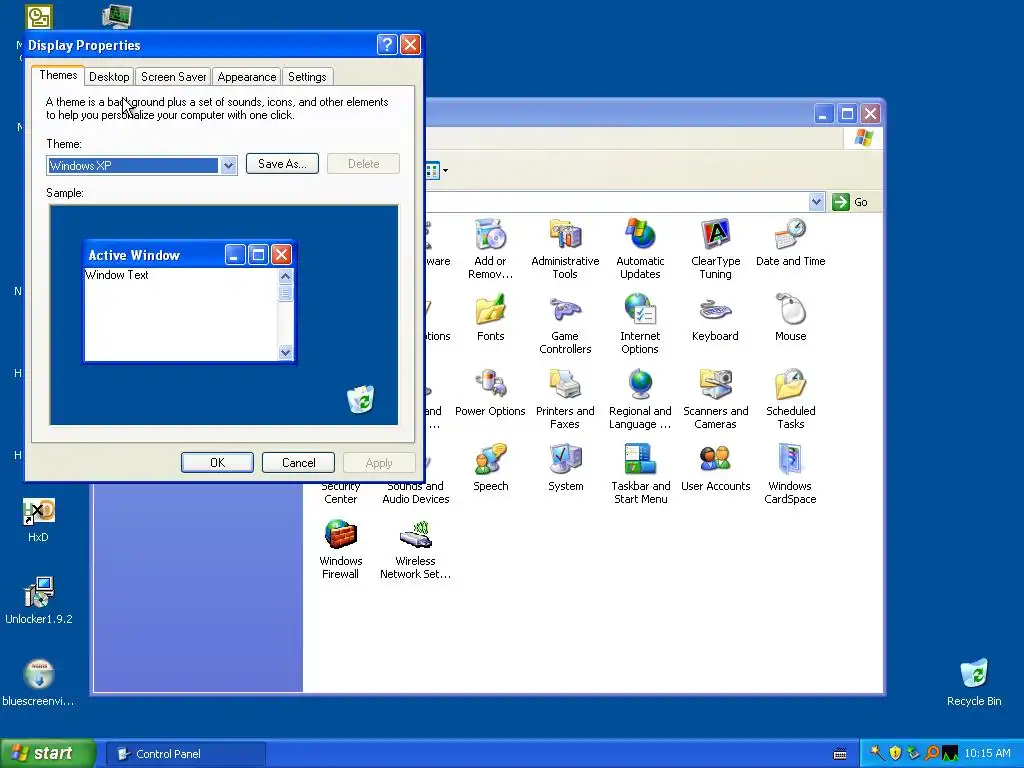Open Automatic Updates icon

(x=640, y=235)
